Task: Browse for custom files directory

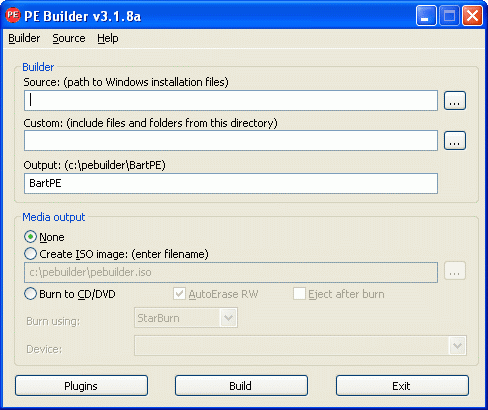Action: point(455,140)
